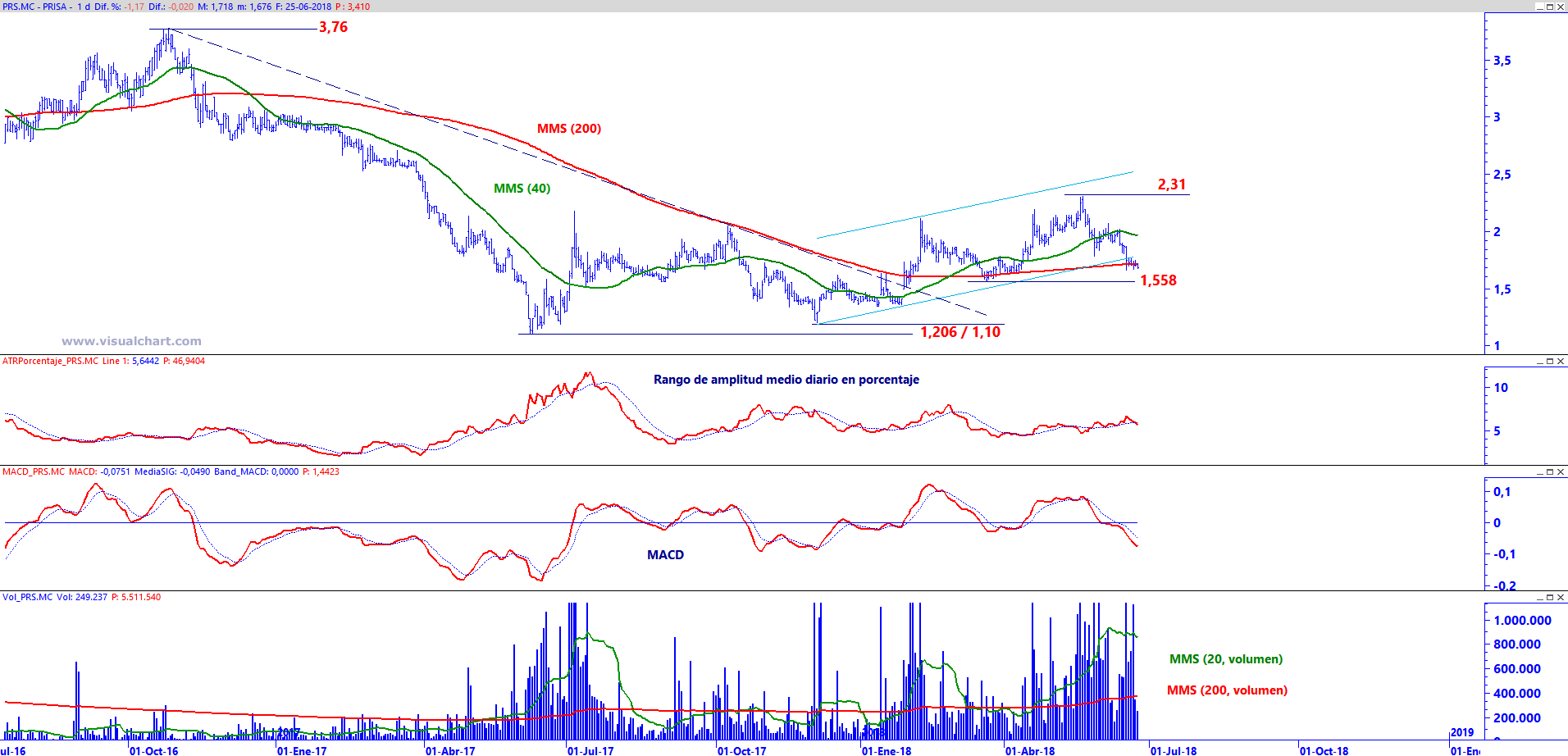Click the 'F: 25-06-2018' date value
The width and height of the screenshot is (1568, 756).
point(303,7)
